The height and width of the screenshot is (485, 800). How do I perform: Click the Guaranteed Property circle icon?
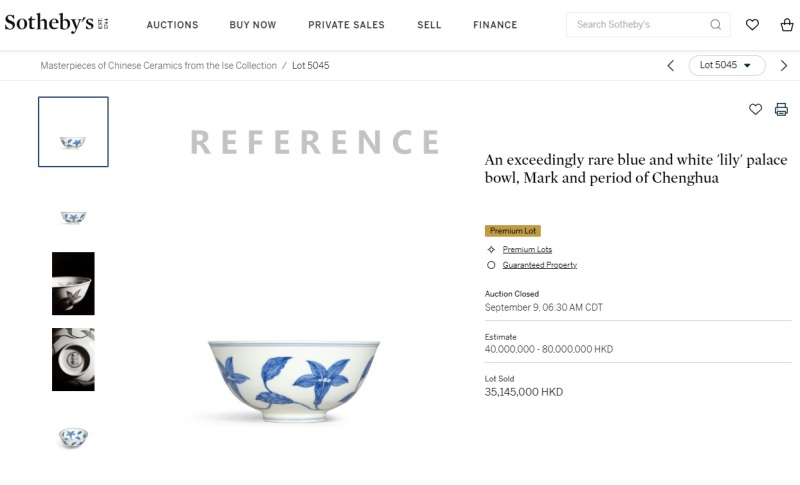click(491, 265)
